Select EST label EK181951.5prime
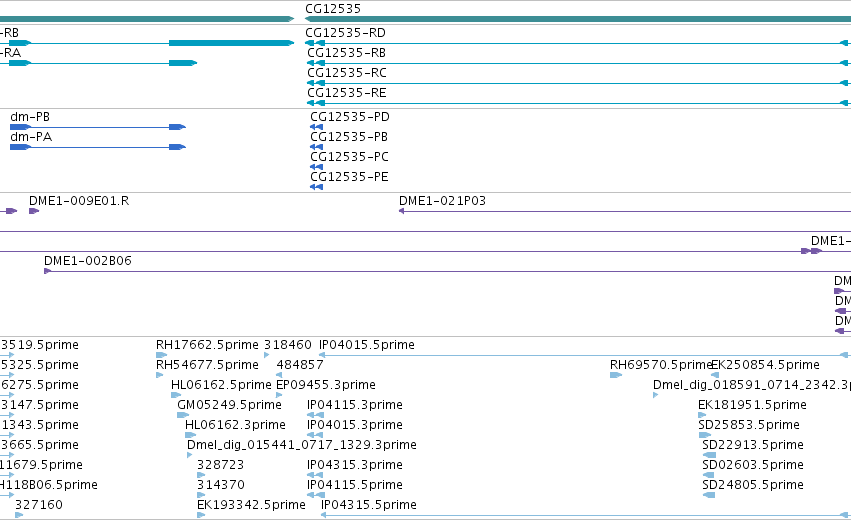Screen dimensions: 851x520 pos(752,405)
